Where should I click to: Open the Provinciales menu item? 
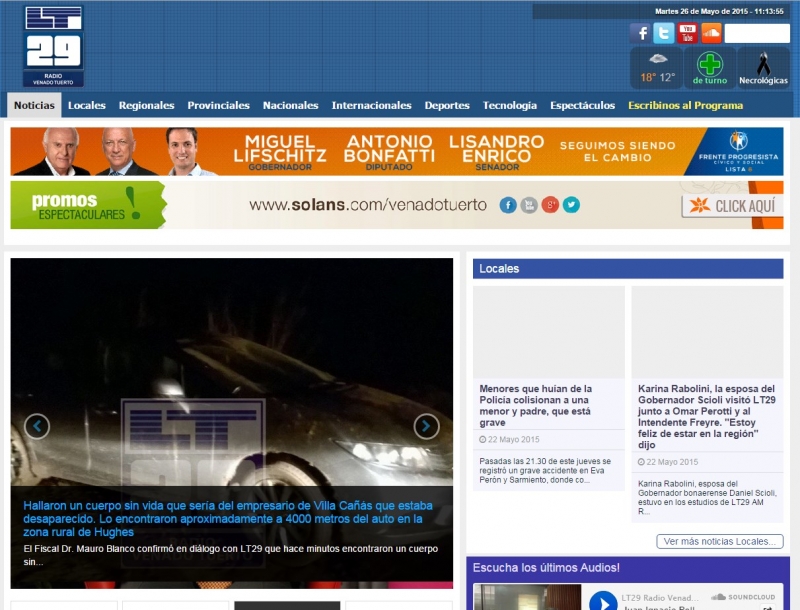[218, 106]
